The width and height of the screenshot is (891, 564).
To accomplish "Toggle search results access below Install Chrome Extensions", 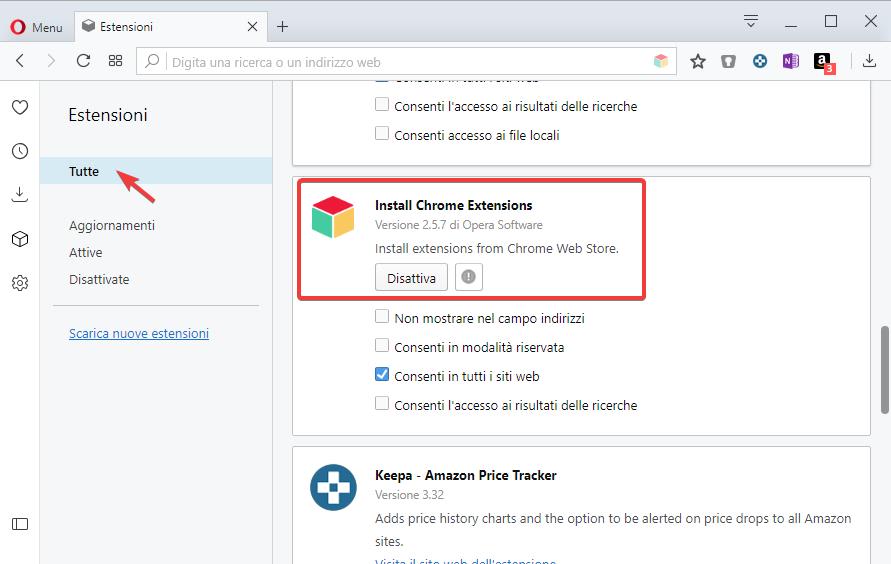I will 382,403.
